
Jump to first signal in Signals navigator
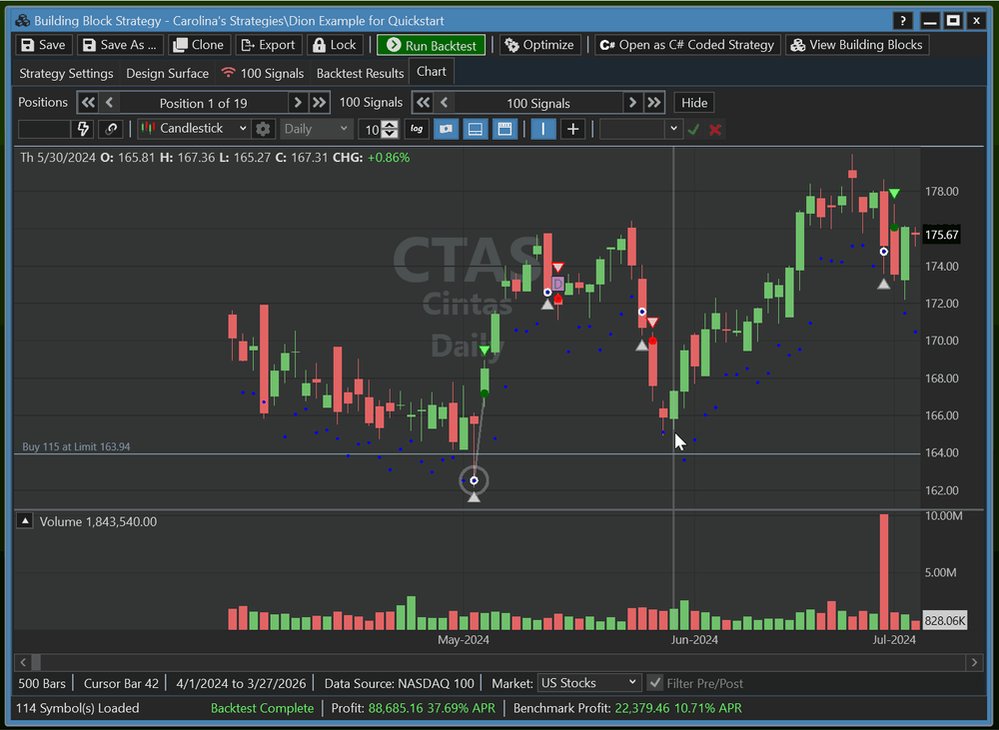tap(423, 103)
